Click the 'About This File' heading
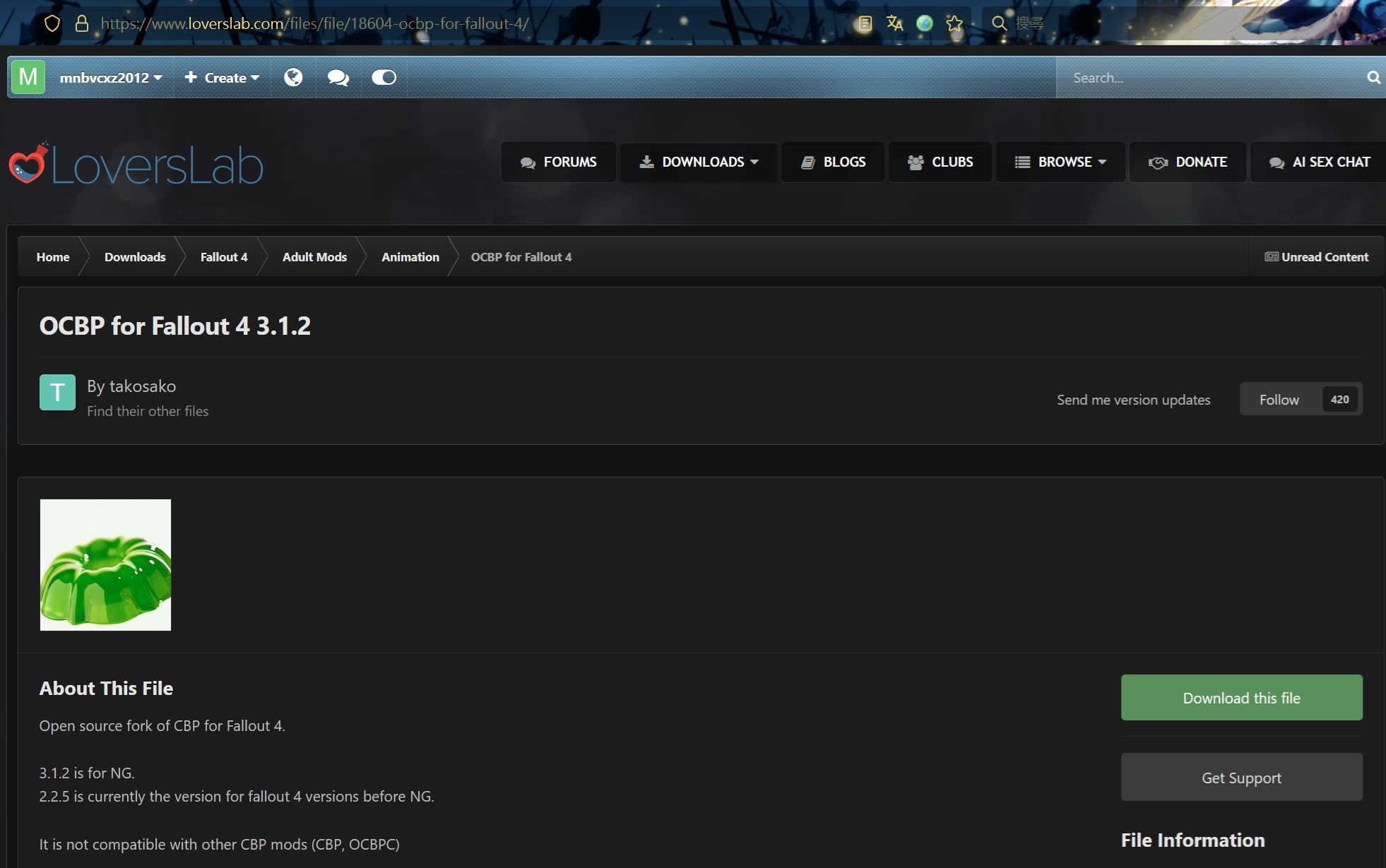1386x868 pixels. (106, 689)
